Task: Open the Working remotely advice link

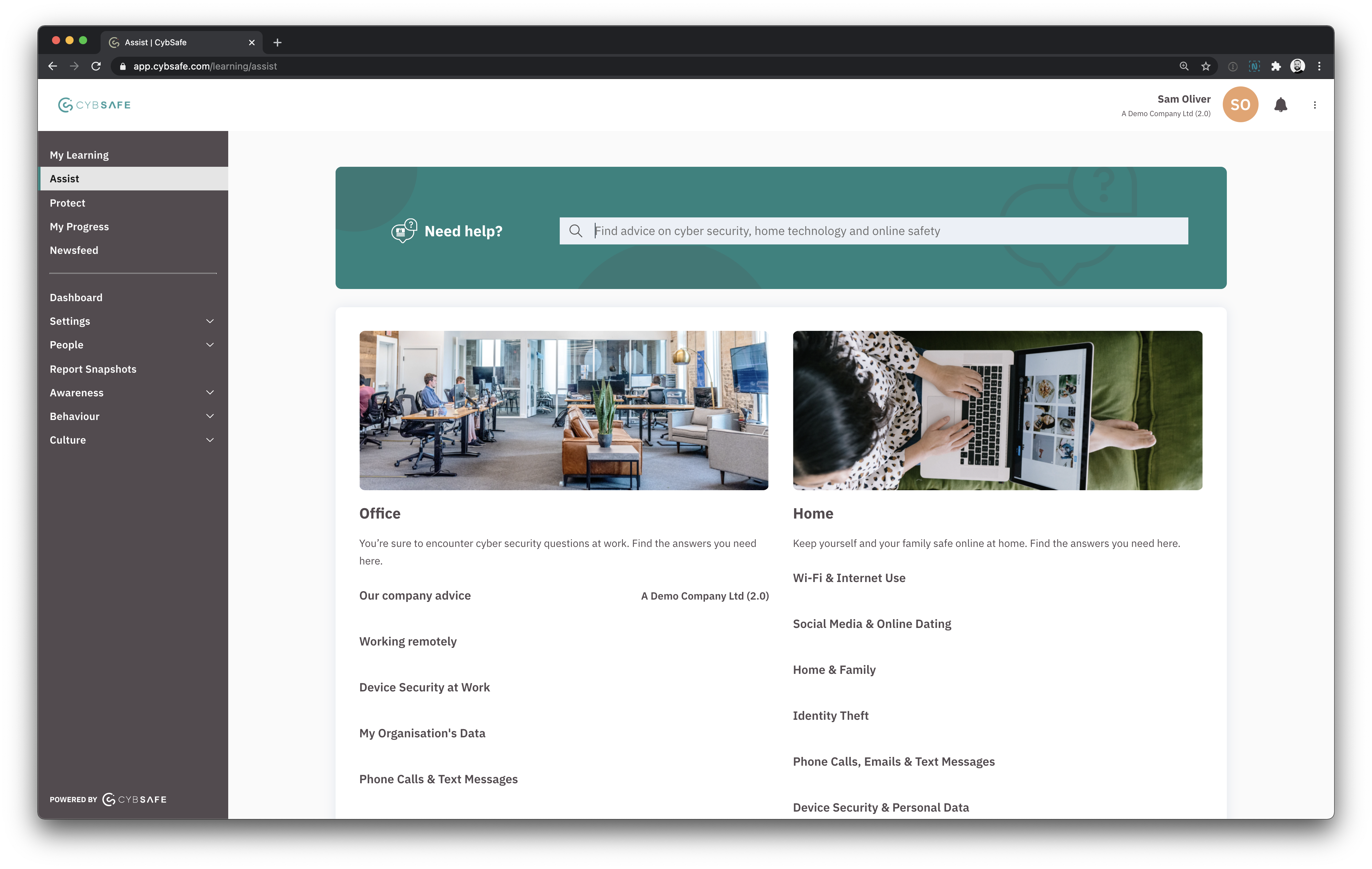Action: click(x=408, y=642)
